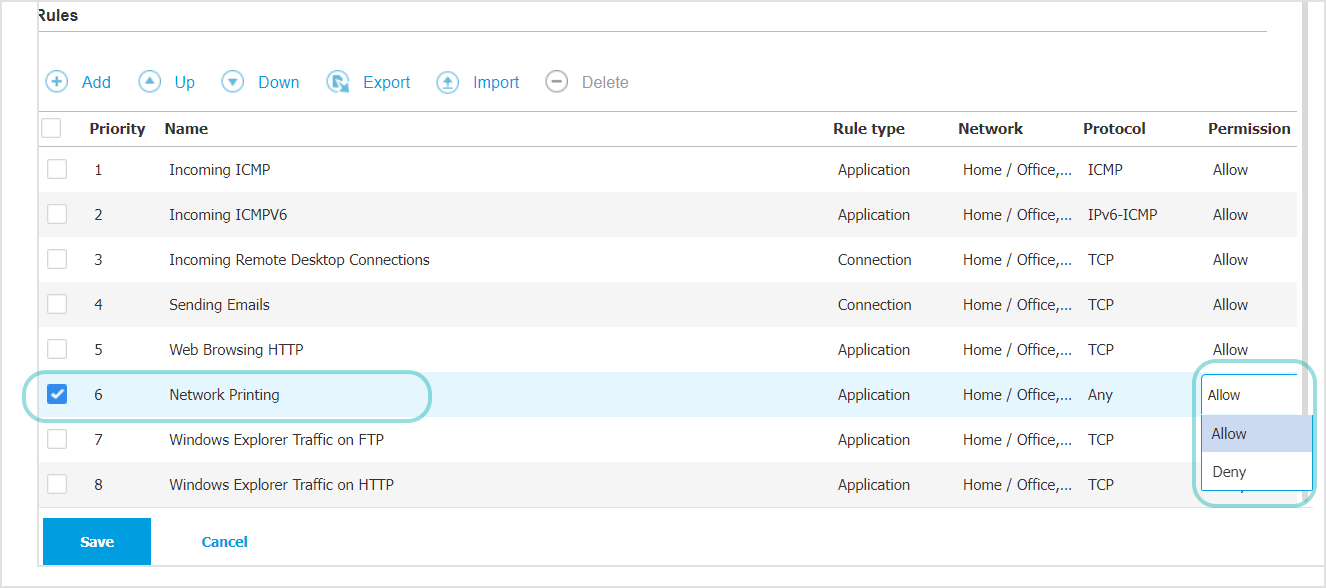This screenshot has width=1326, height=588.
Task: Move rule down with Down arrow icon
Action: point(233,82)
